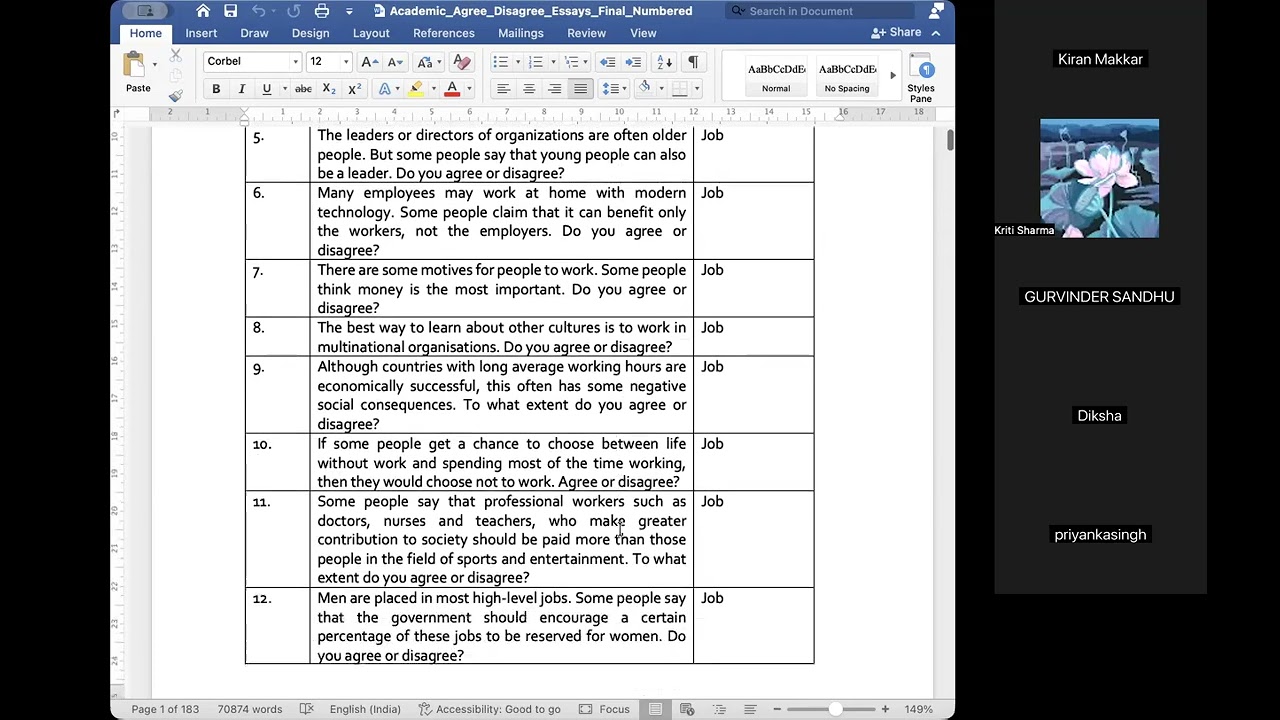Apply superscript formatting
The image size is (1280, 720).
pyautogui.click(x=354, y=89)
